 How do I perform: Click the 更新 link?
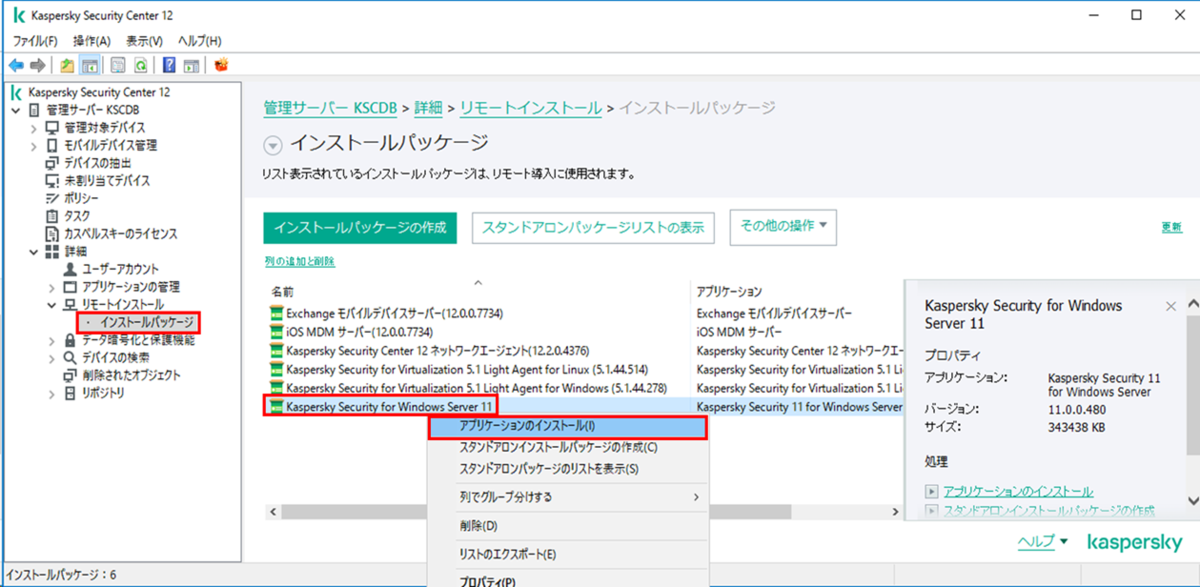click(1171, 227)
